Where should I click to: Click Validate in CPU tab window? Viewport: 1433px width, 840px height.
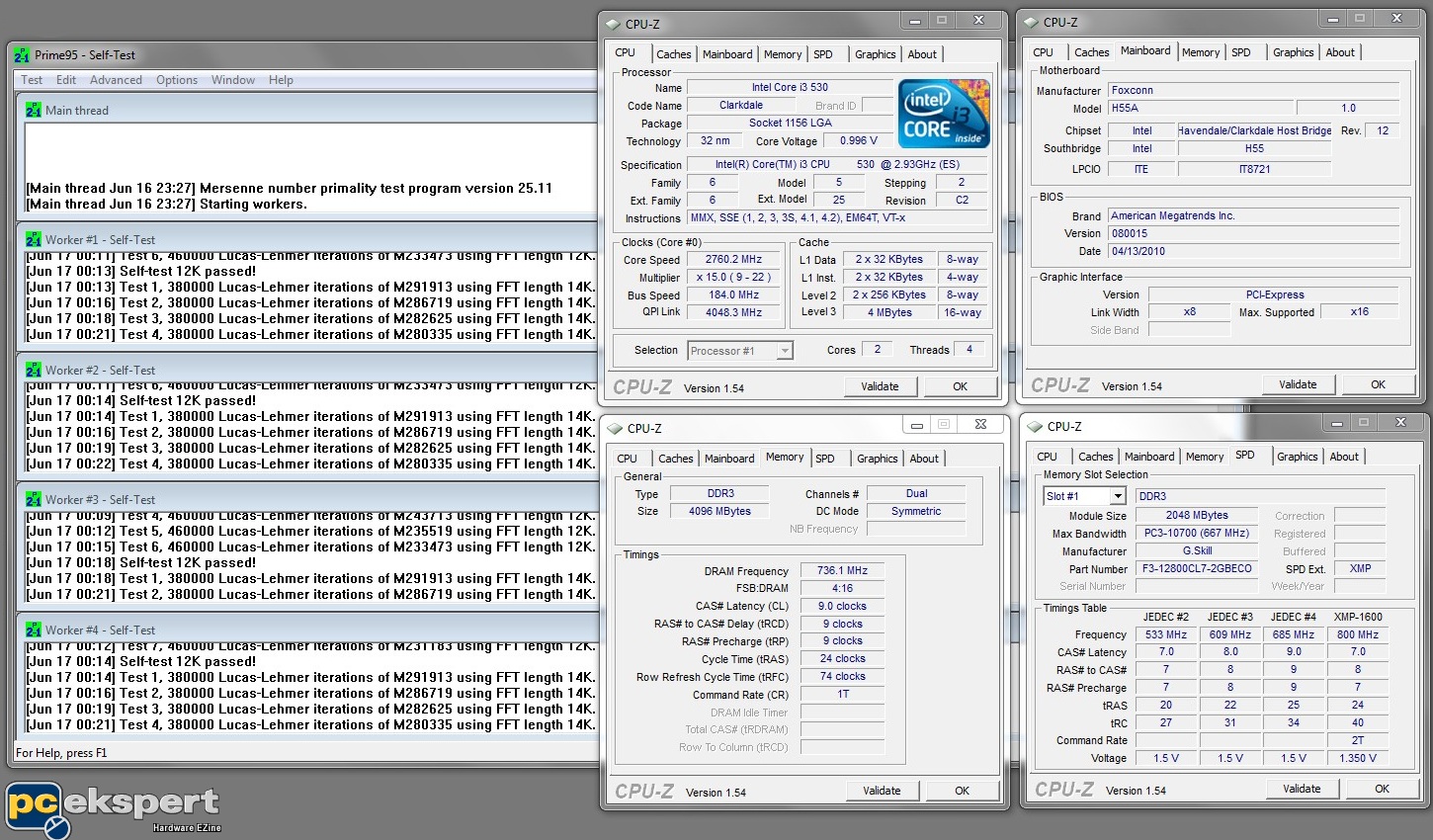pyautogui.click(x=880, y=386)
